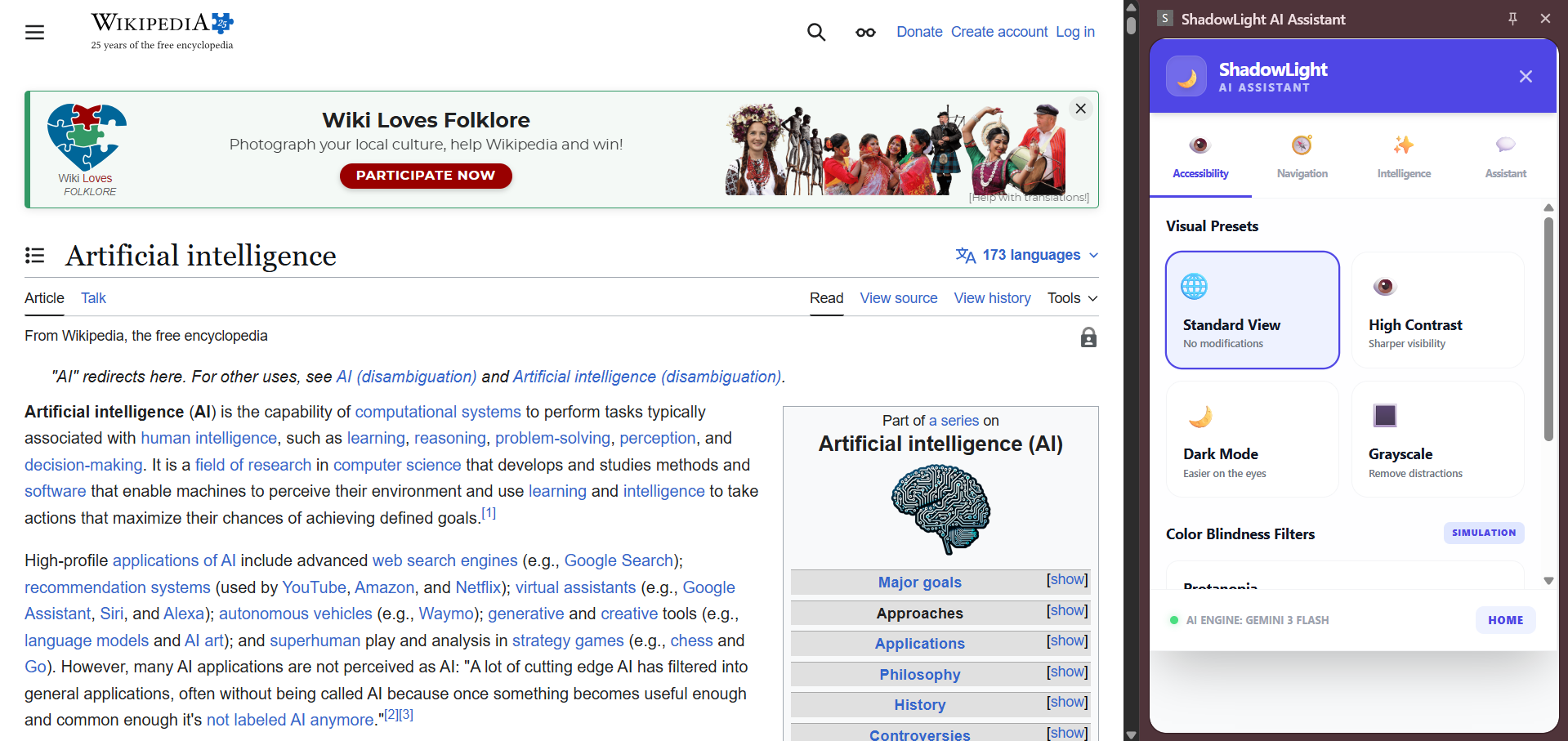Select the Standard View preset
Image resolution: width=1568 pixels, height=741 pixels.
coord(1253,310)
